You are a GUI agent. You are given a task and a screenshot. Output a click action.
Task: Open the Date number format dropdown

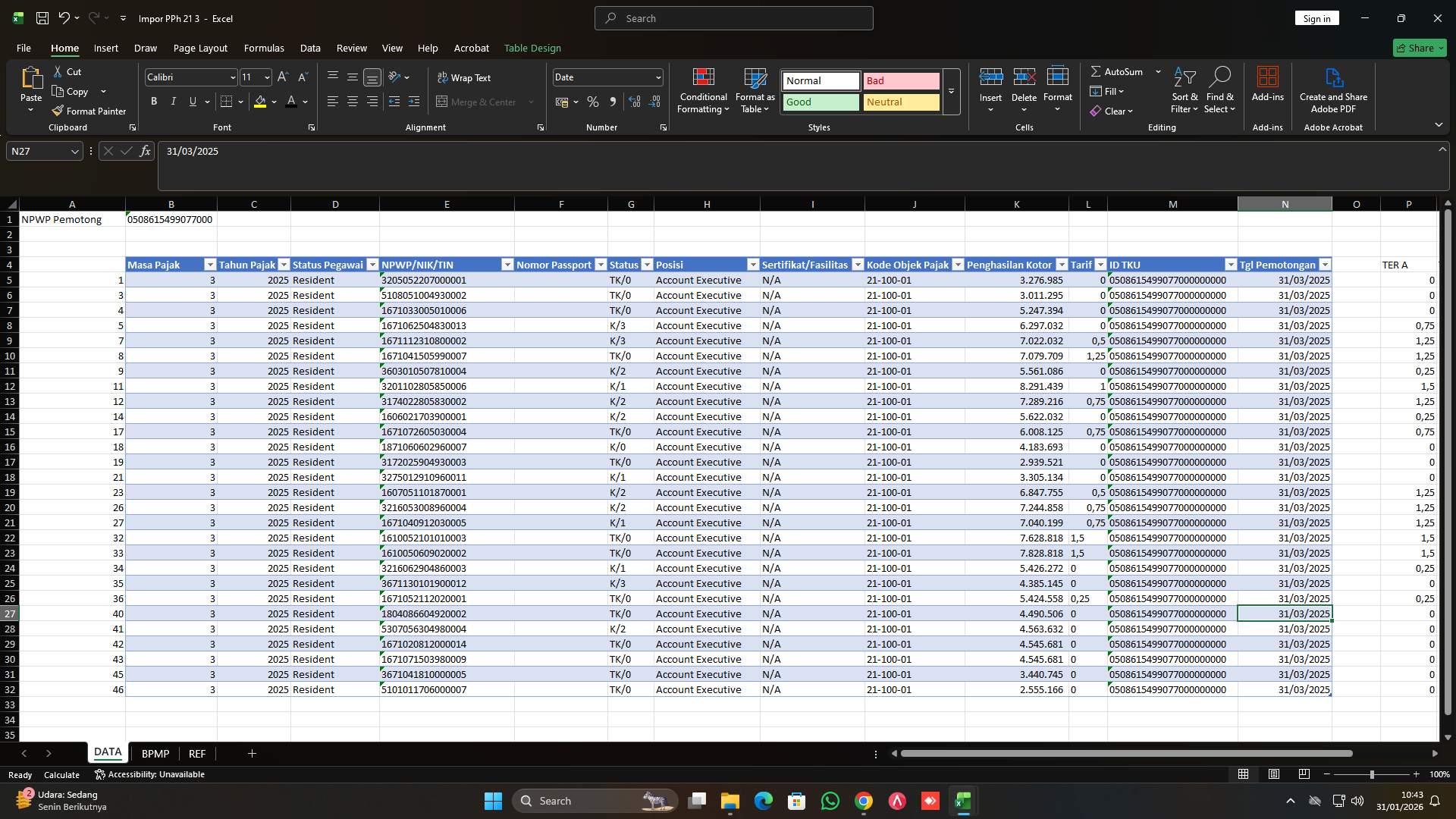[656, 77]
